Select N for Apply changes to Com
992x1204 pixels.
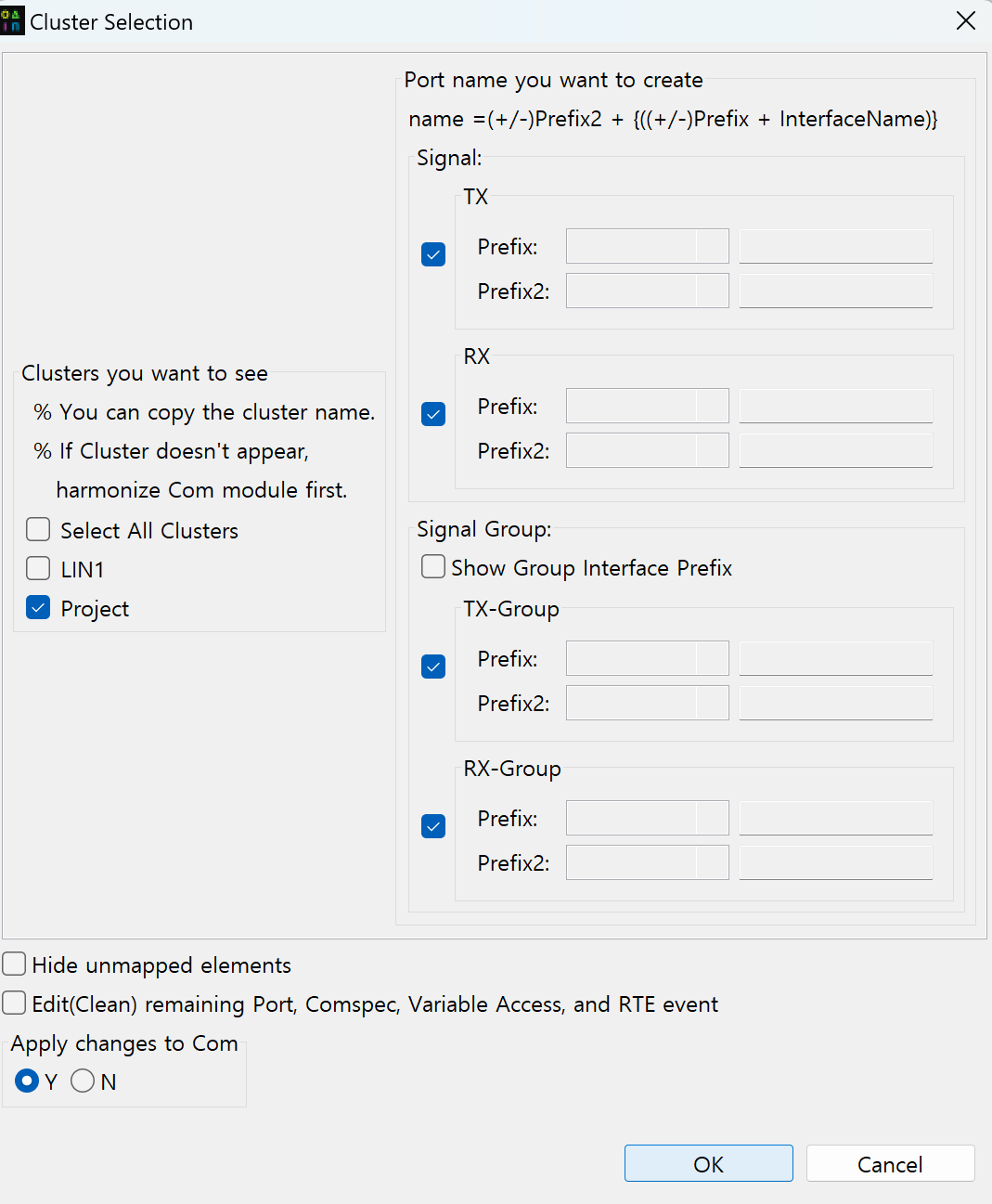(83, 1081)
